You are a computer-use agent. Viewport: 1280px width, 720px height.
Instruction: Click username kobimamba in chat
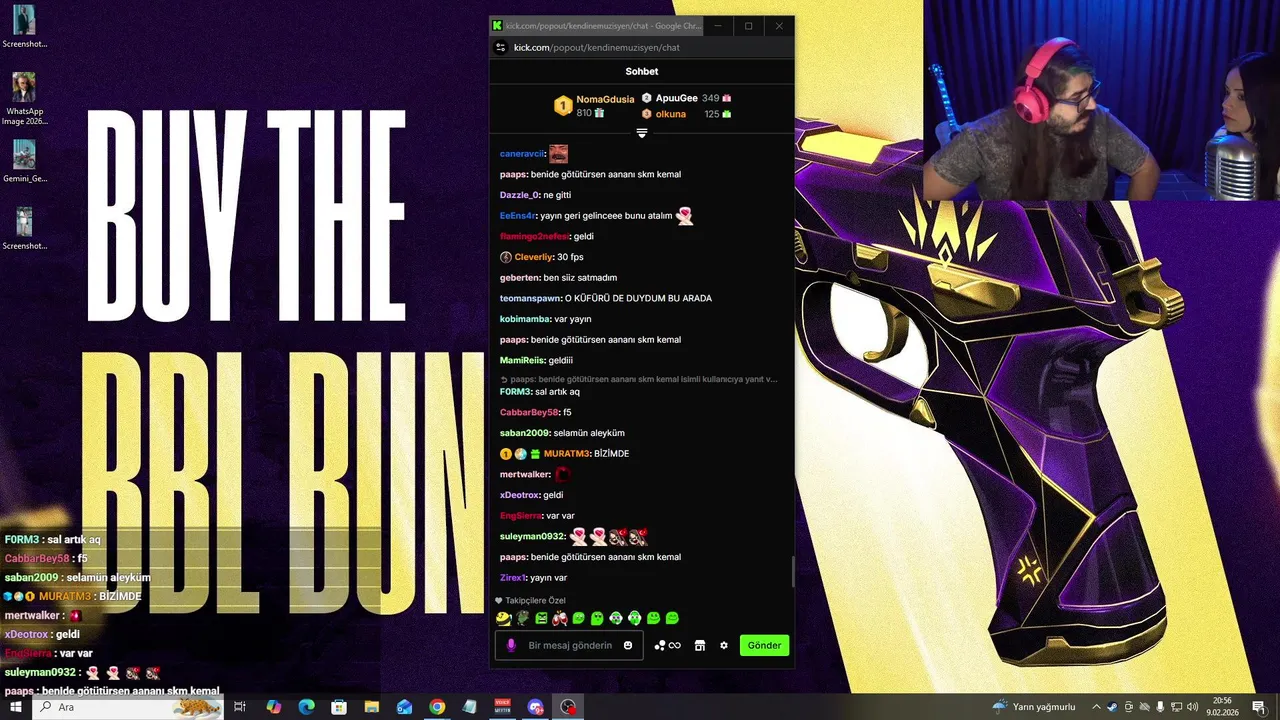[525, 319]
